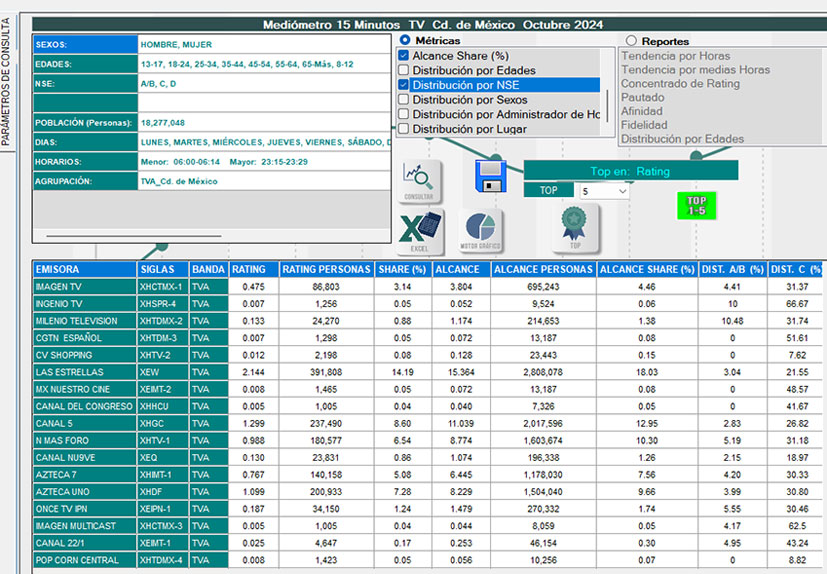Click the HORARIOS parameter label
Screen dimensions: 827x574
click(x=85, y=162)
